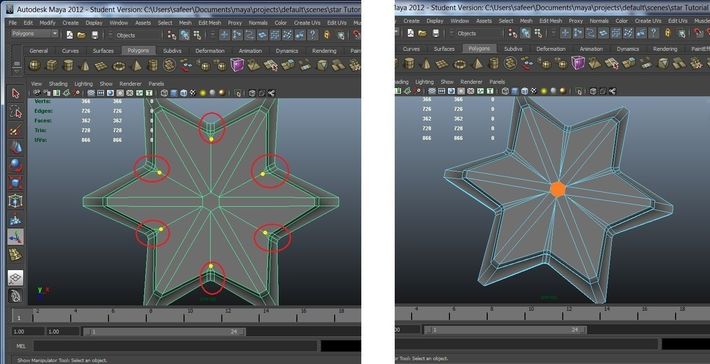Select the Scale tool cube icon
710x364 pixels.
(x=16, y=183)
